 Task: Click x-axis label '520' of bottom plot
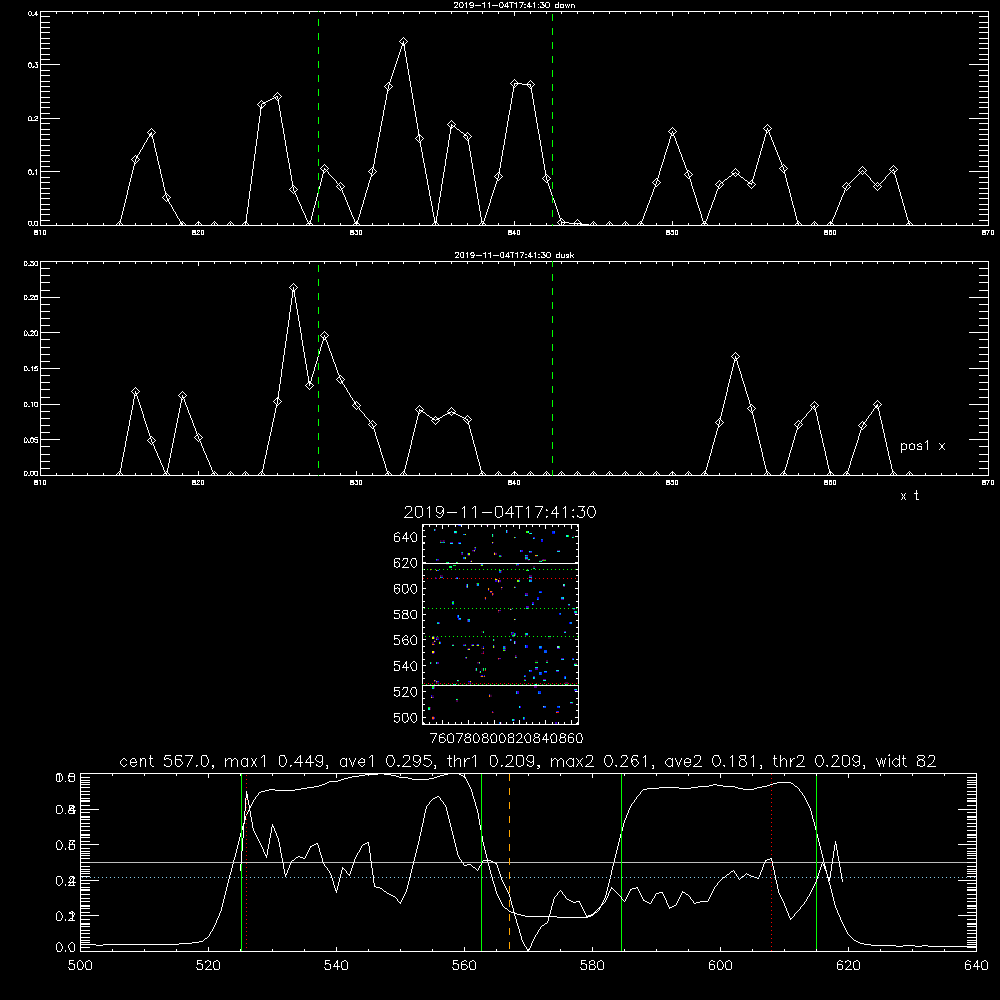208,966
